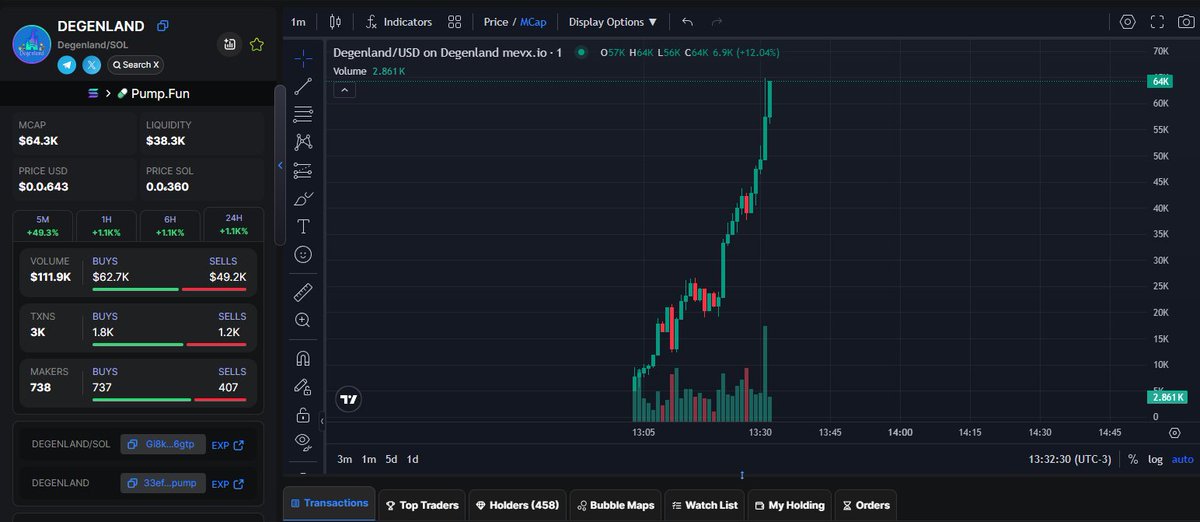Open the 1m interval selector
1200x522 pixels.
[298, 21]
